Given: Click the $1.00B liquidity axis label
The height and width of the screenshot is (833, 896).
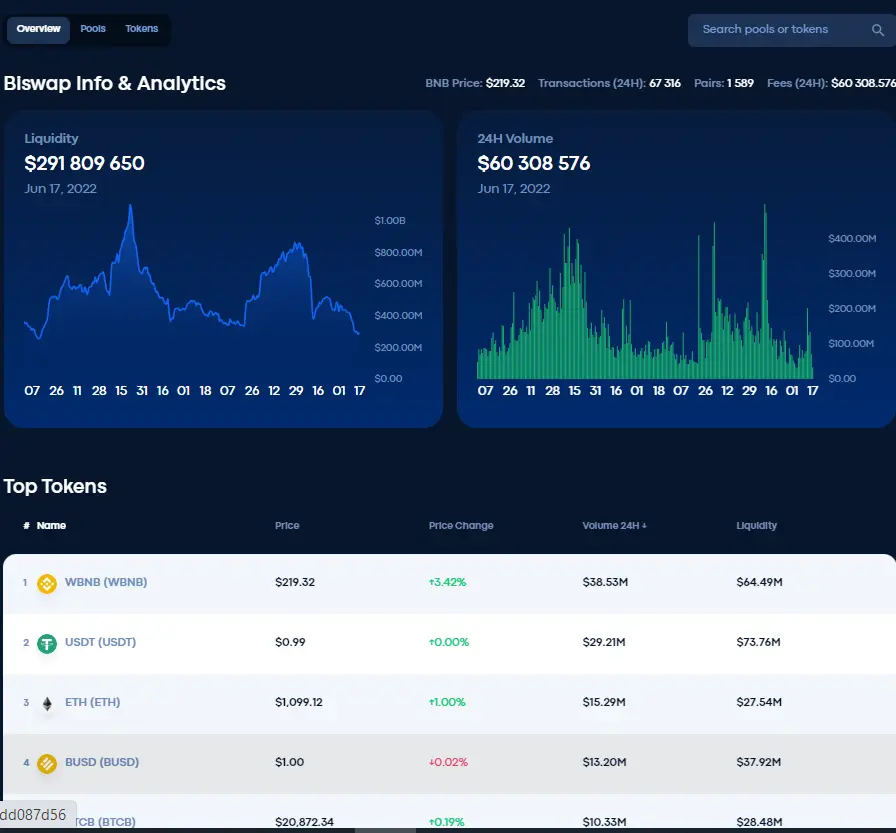Looking at the screenshot, I should 390,221.
